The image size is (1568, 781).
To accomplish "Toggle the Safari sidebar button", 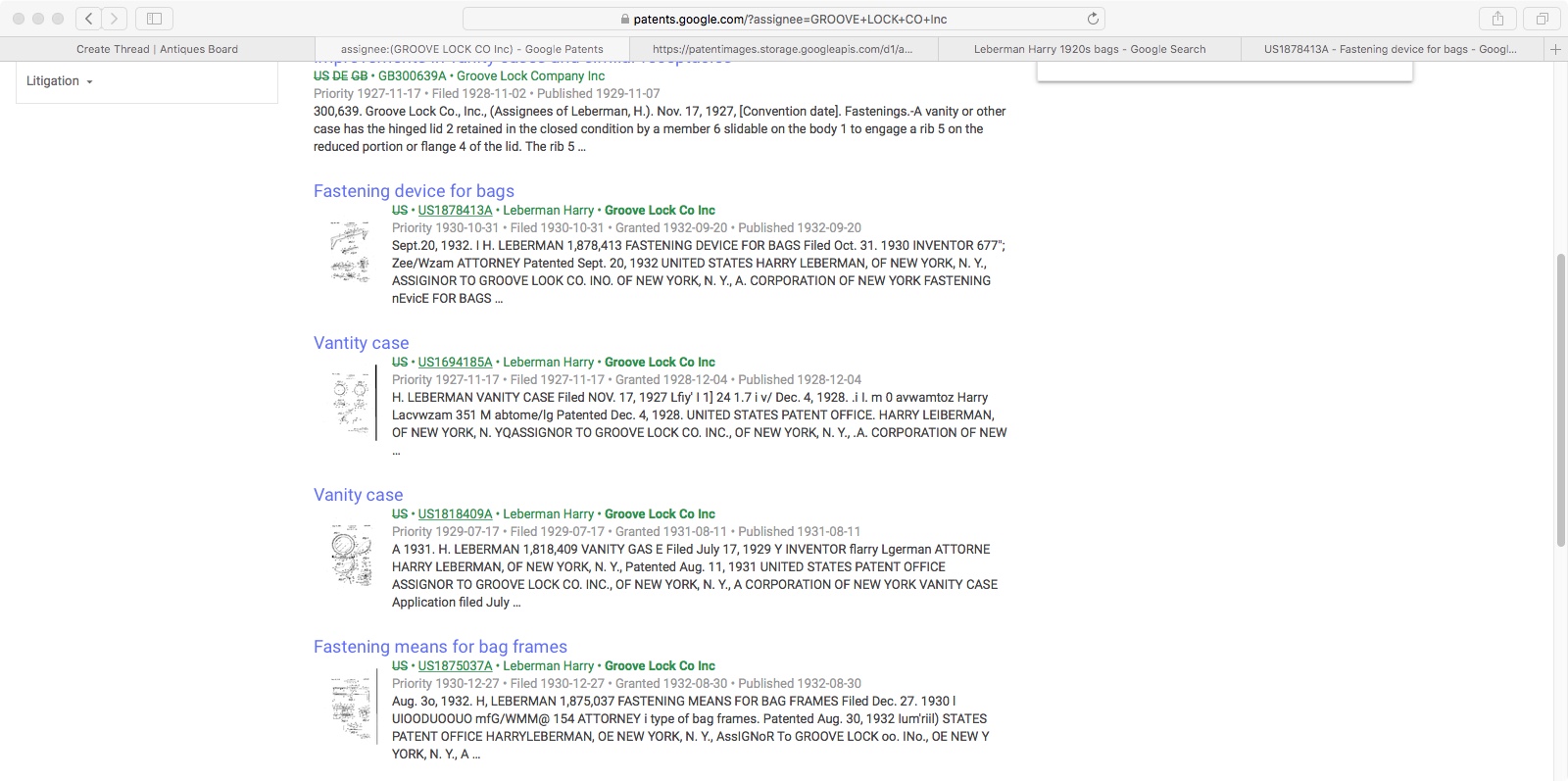I will (154, 19).
